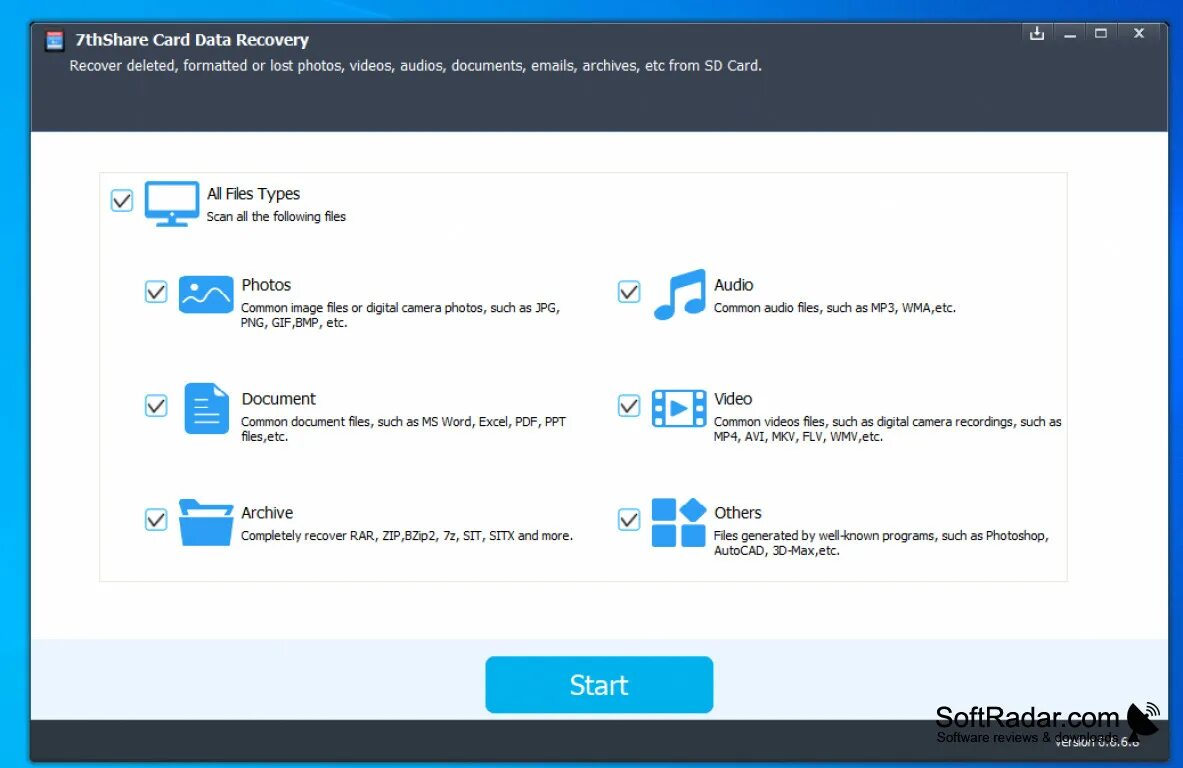Screen dimensions: 1183x768
Task: Close the Card Data Recovery window
Action: coord(1139,33)
